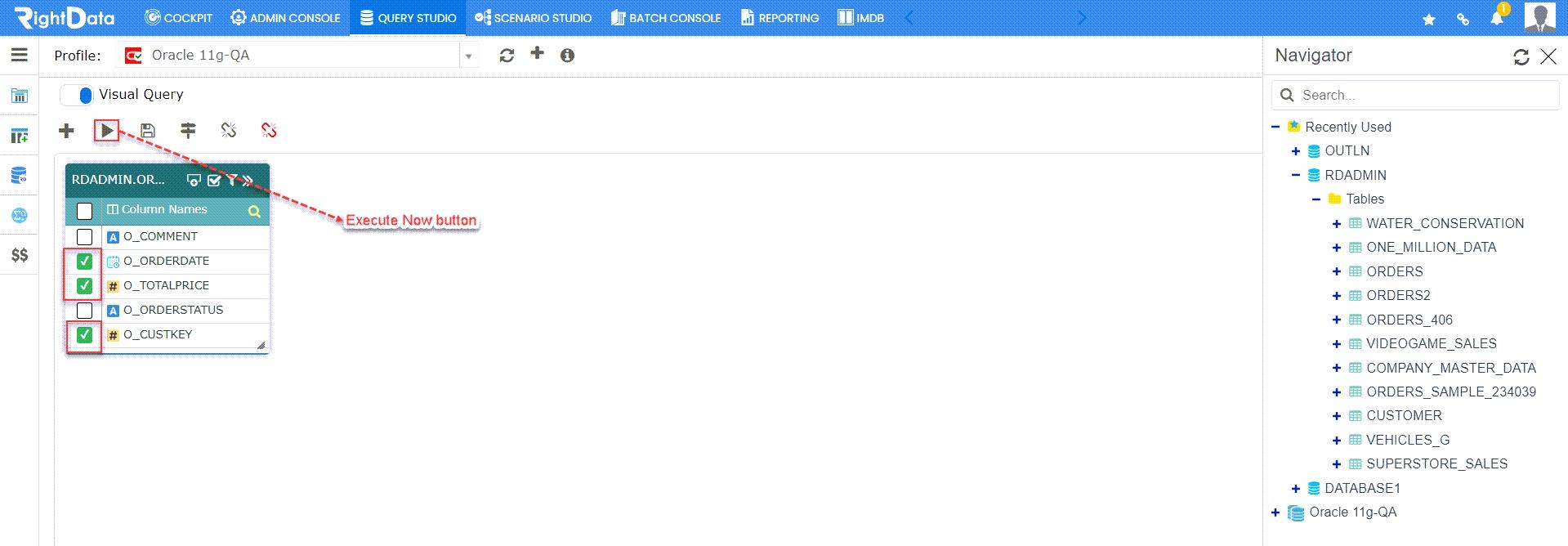Click the column search magnifier icon

pos(254,212)
